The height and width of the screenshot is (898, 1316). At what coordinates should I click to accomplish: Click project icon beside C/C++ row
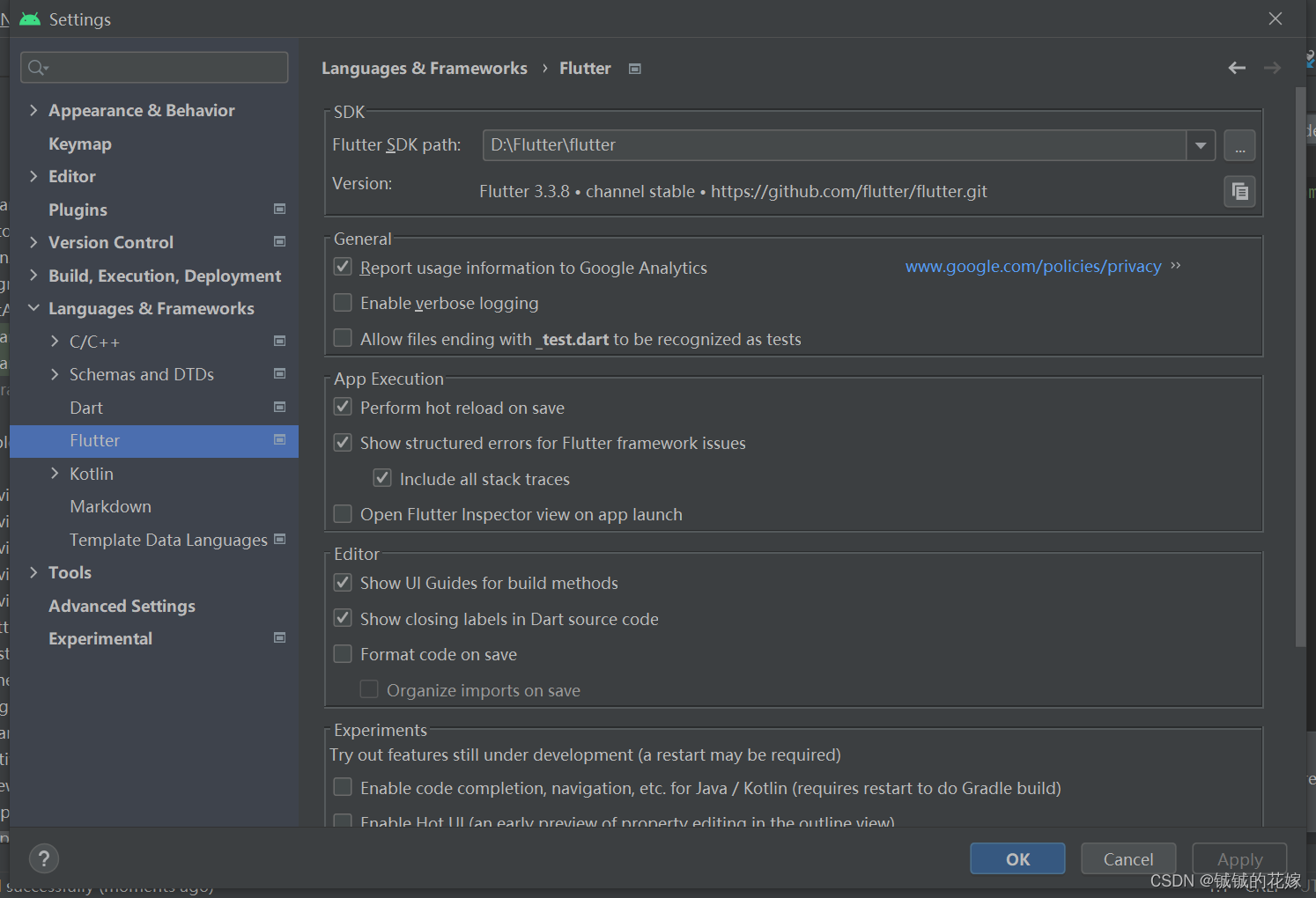(x=280, y=341)
